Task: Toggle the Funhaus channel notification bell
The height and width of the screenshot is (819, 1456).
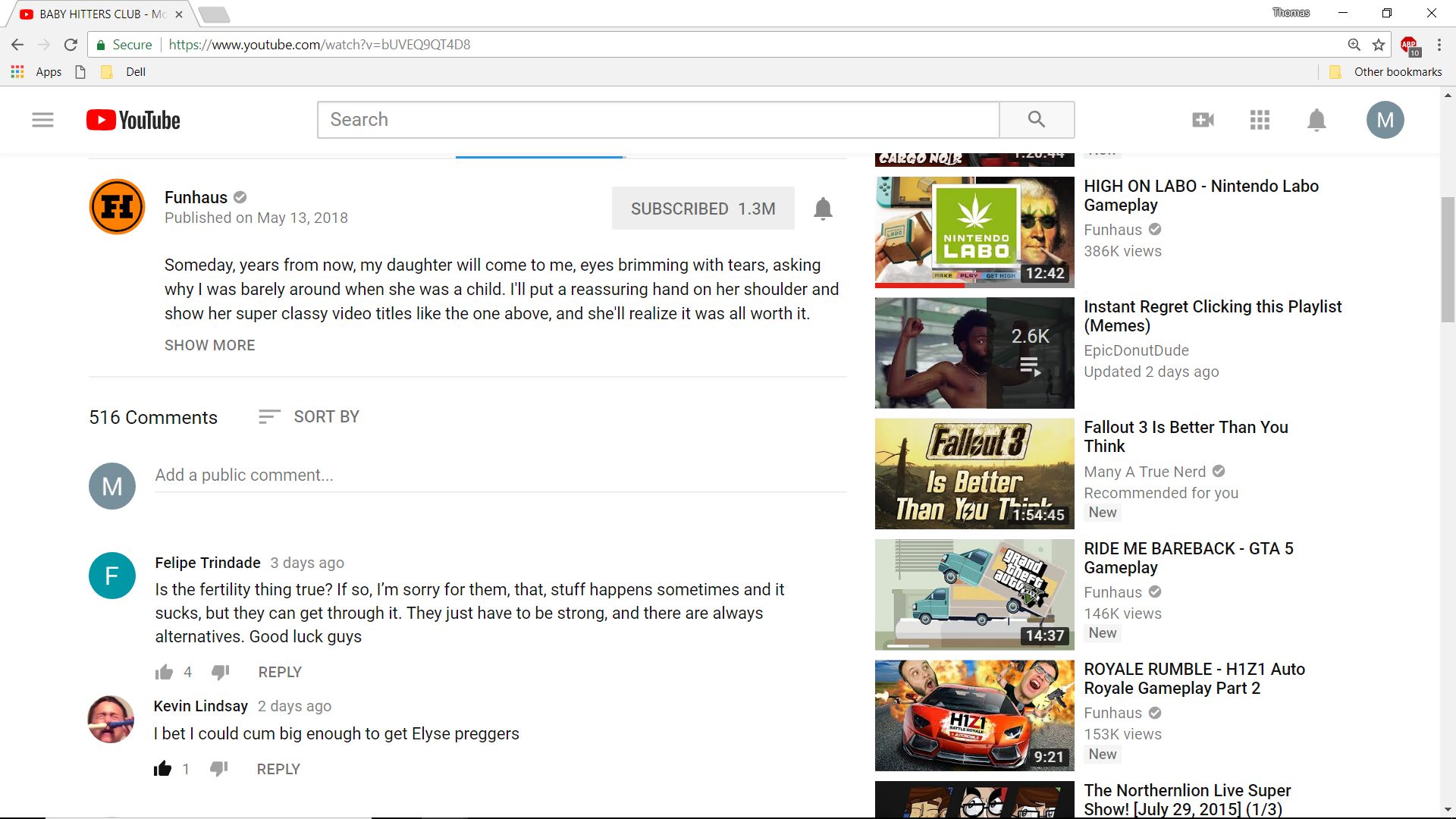Action: (823, 209)
